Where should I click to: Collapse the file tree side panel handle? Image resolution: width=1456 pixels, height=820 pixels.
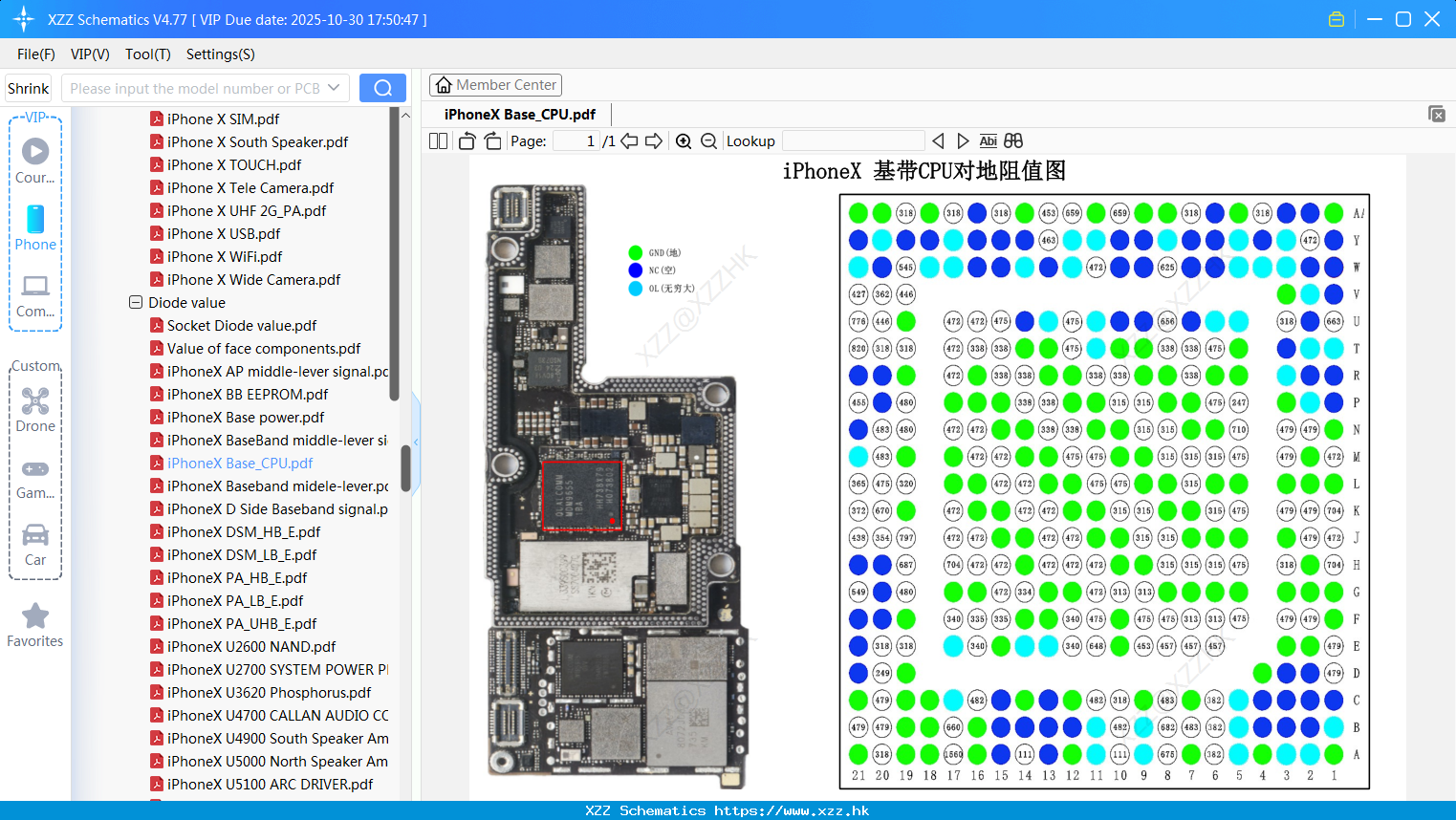[x=416, y=442]
